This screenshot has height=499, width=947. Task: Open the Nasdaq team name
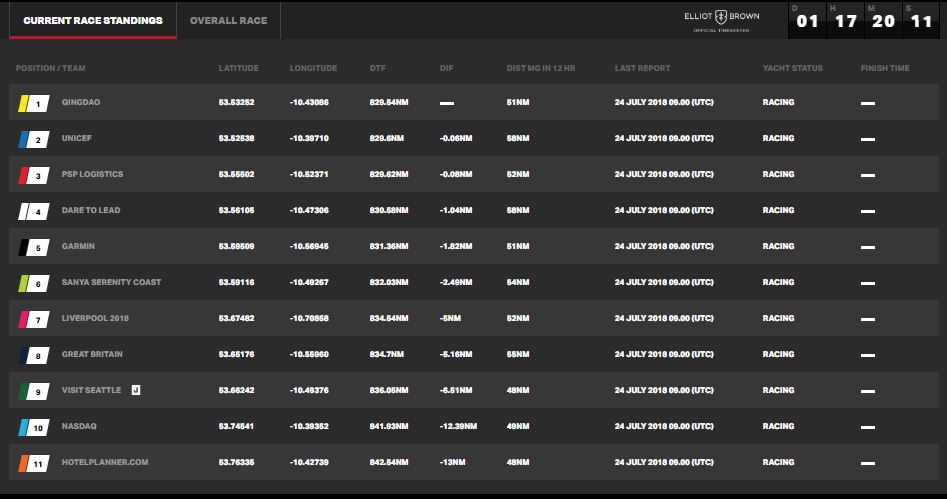pos(79,426)
